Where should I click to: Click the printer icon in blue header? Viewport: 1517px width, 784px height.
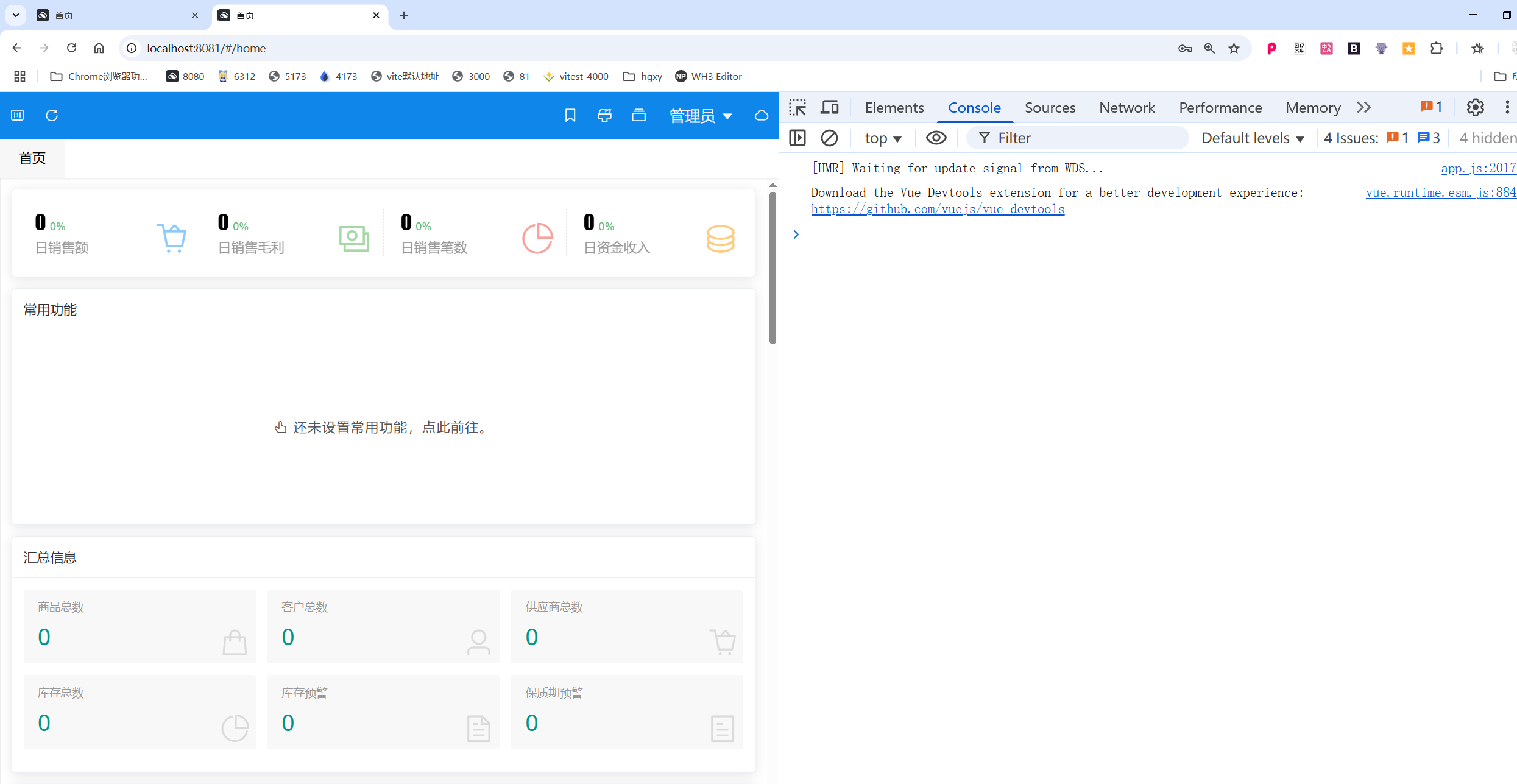[x=604, y=115]
